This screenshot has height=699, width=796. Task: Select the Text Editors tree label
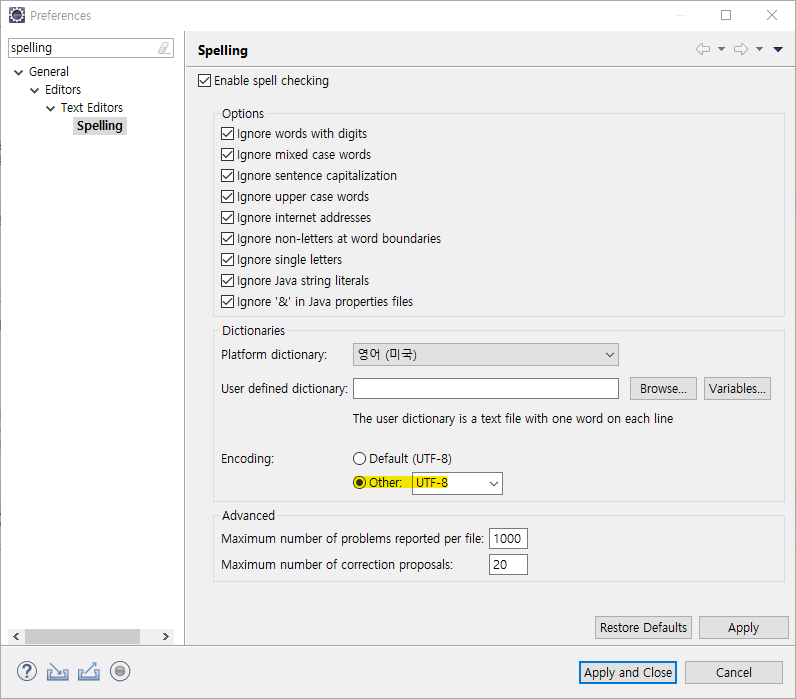92,108
